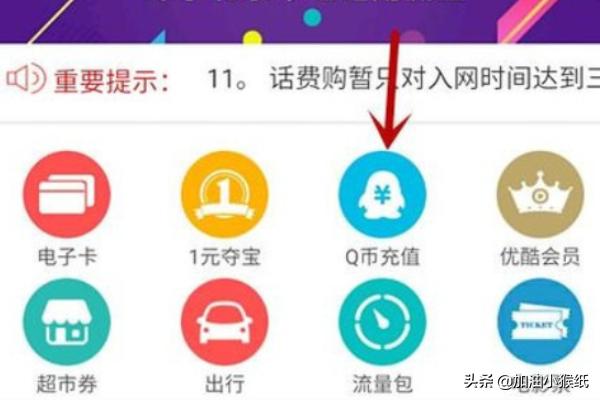Click the 流量包 text label

[x=382, y=384]
